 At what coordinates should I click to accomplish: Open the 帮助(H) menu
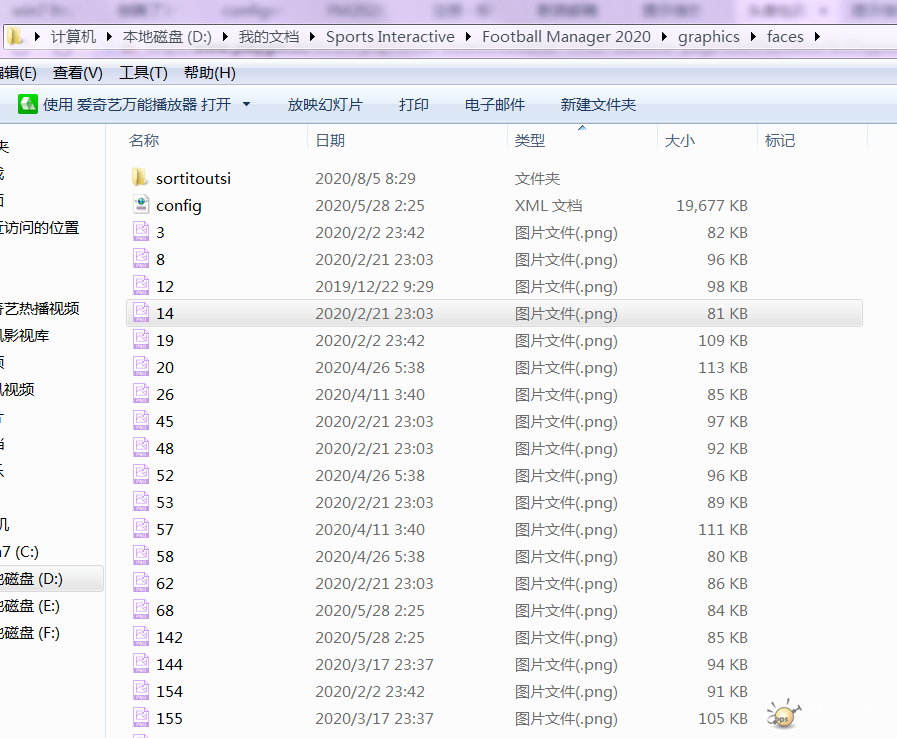[209, 73]
